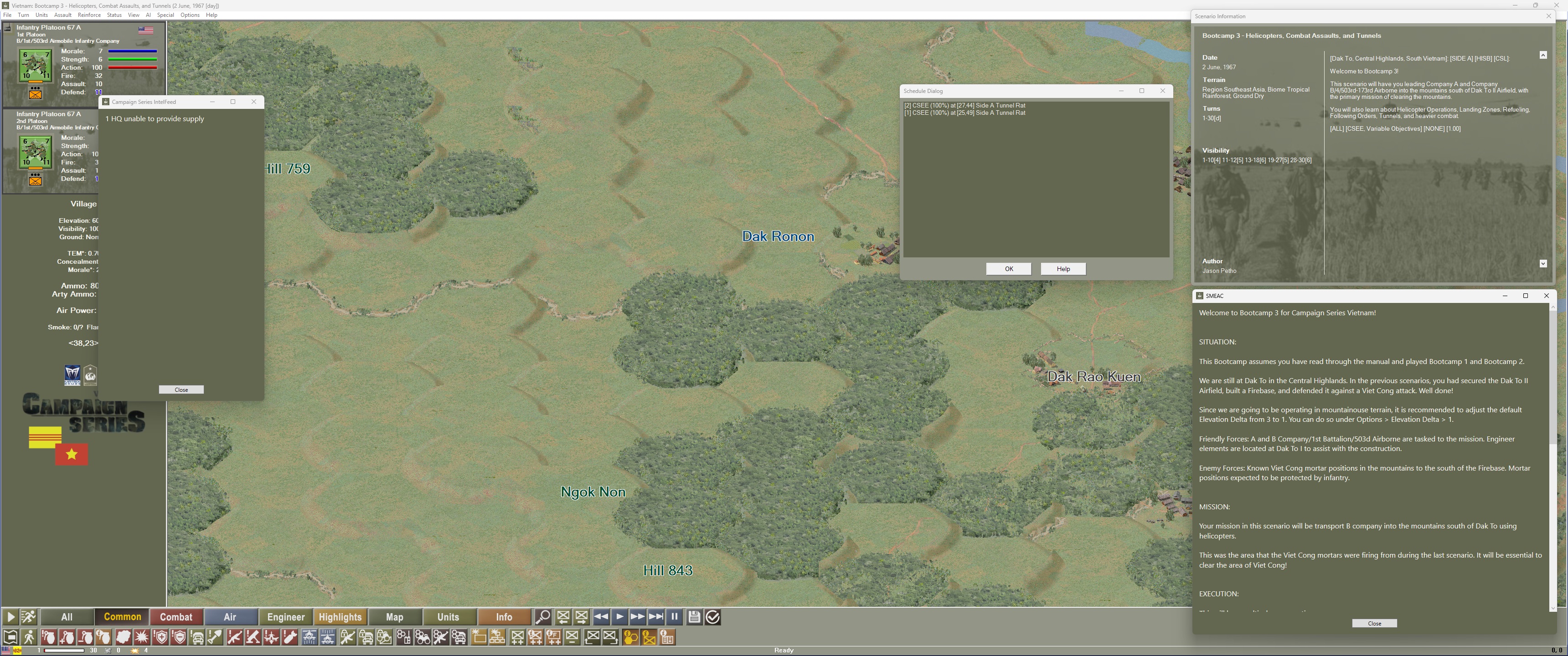
Task: Open the Reinforce menu
Action: click(x=89, y=15)
